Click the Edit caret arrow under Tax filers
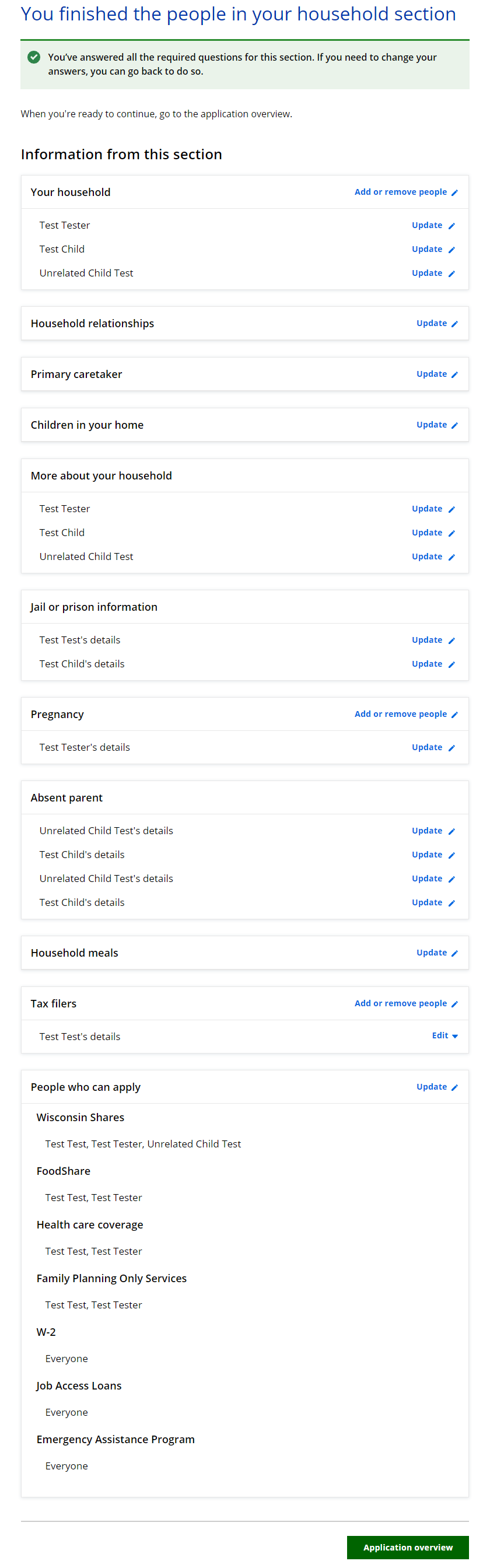490x1568 pixels. click(x=456, y=1036)
